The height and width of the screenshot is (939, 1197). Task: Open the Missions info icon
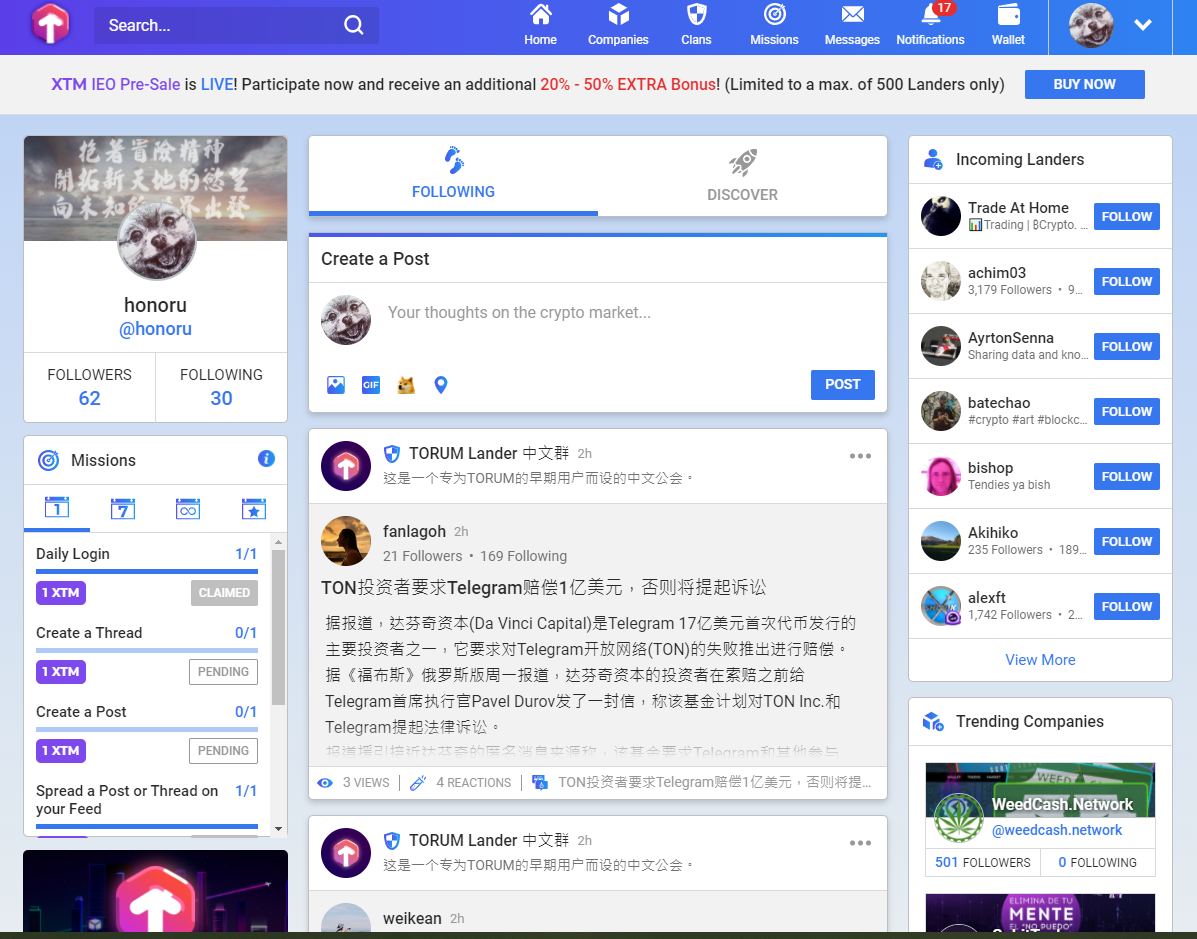[x=266, y=459]
